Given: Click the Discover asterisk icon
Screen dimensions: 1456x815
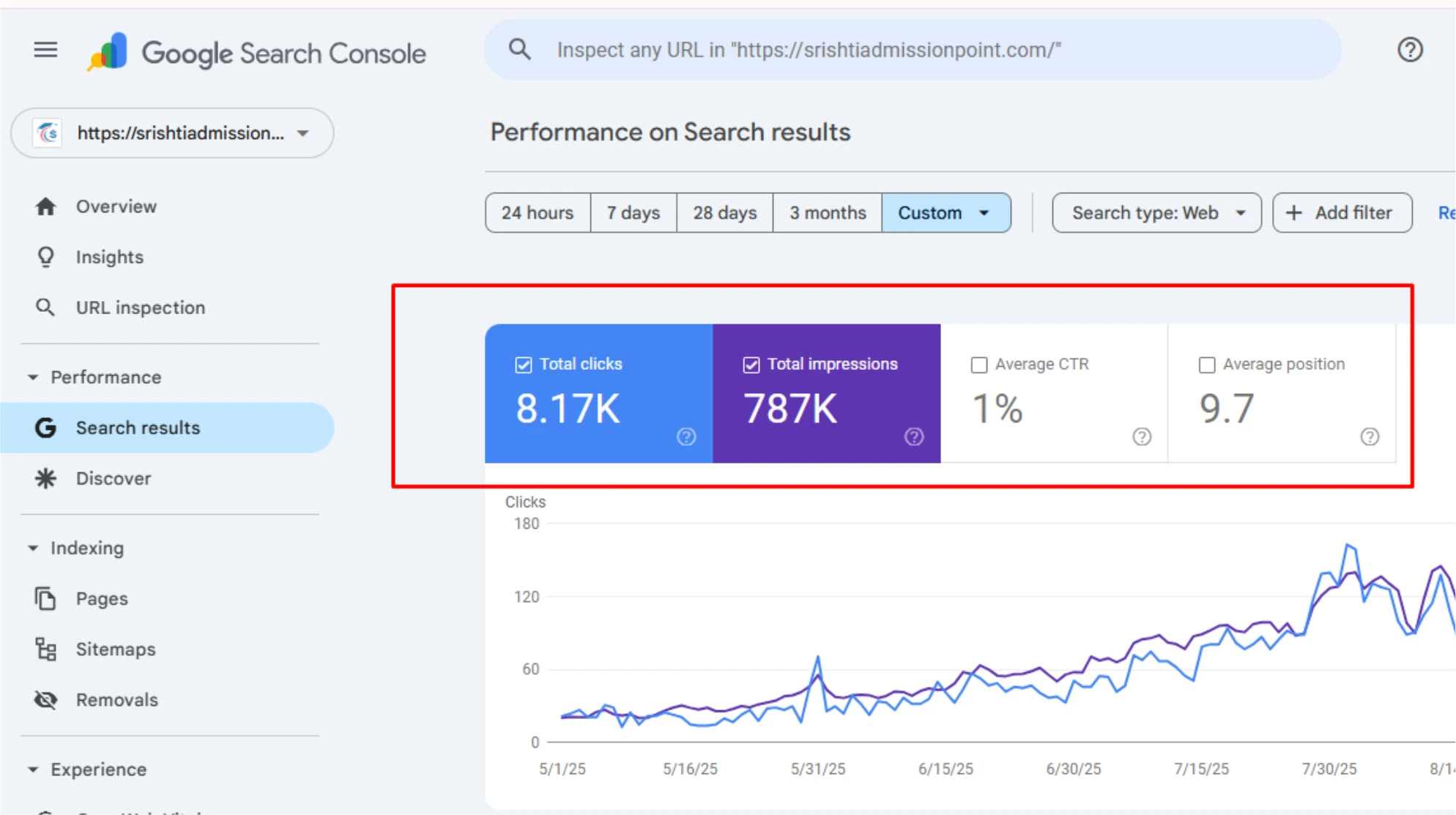Looking at the screenshot, I should [x=45, y=478].
